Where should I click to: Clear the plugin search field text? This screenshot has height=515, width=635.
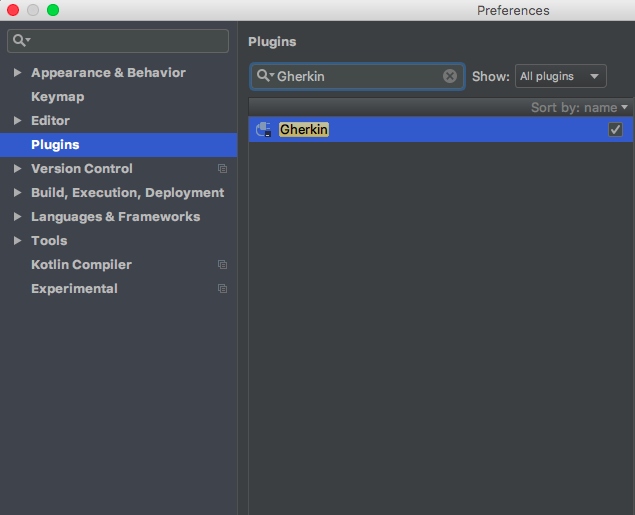tap(450, 76)
